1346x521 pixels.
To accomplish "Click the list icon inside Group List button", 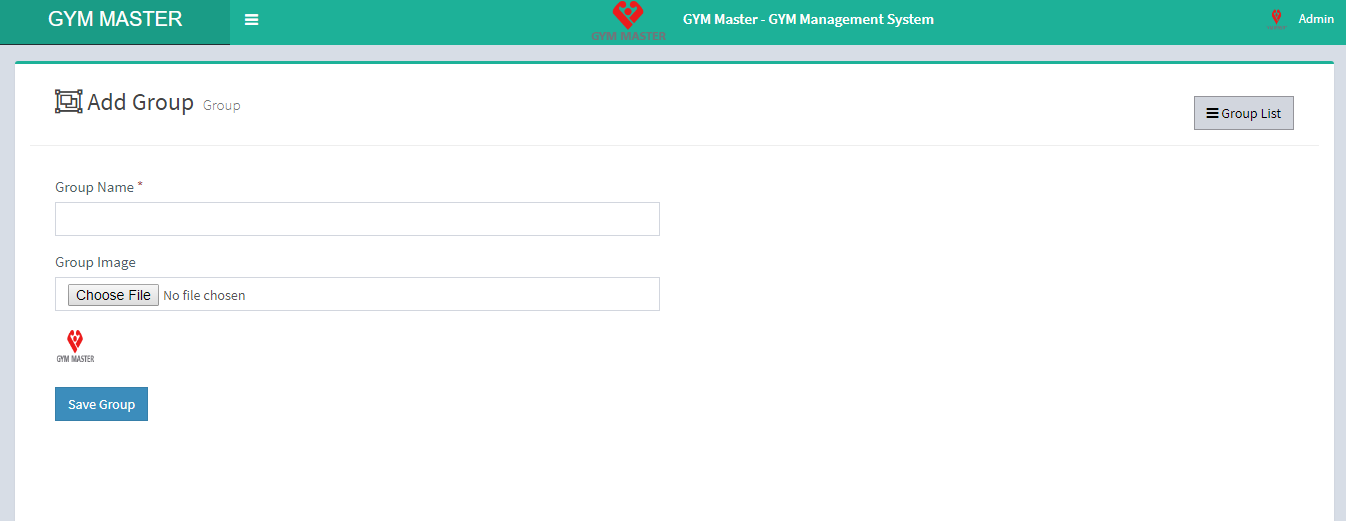I will 1212,114.
